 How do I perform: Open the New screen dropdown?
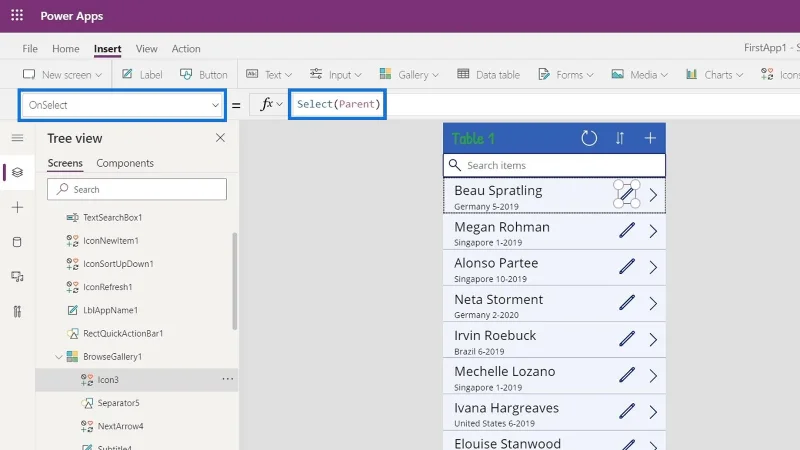(x=62, y=74)
